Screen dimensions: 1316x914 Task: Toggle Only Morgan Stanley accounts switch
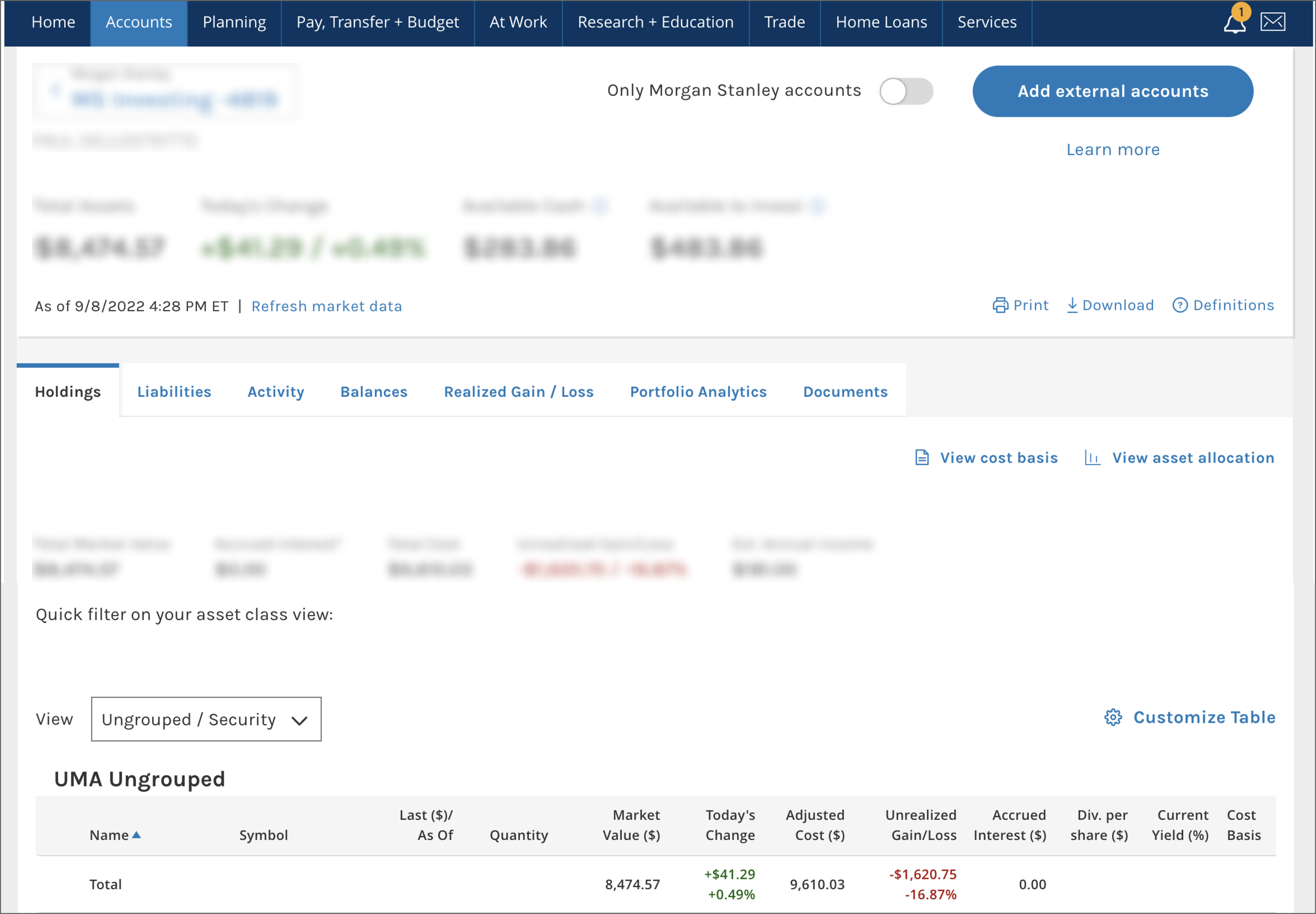tap(906, 91)
